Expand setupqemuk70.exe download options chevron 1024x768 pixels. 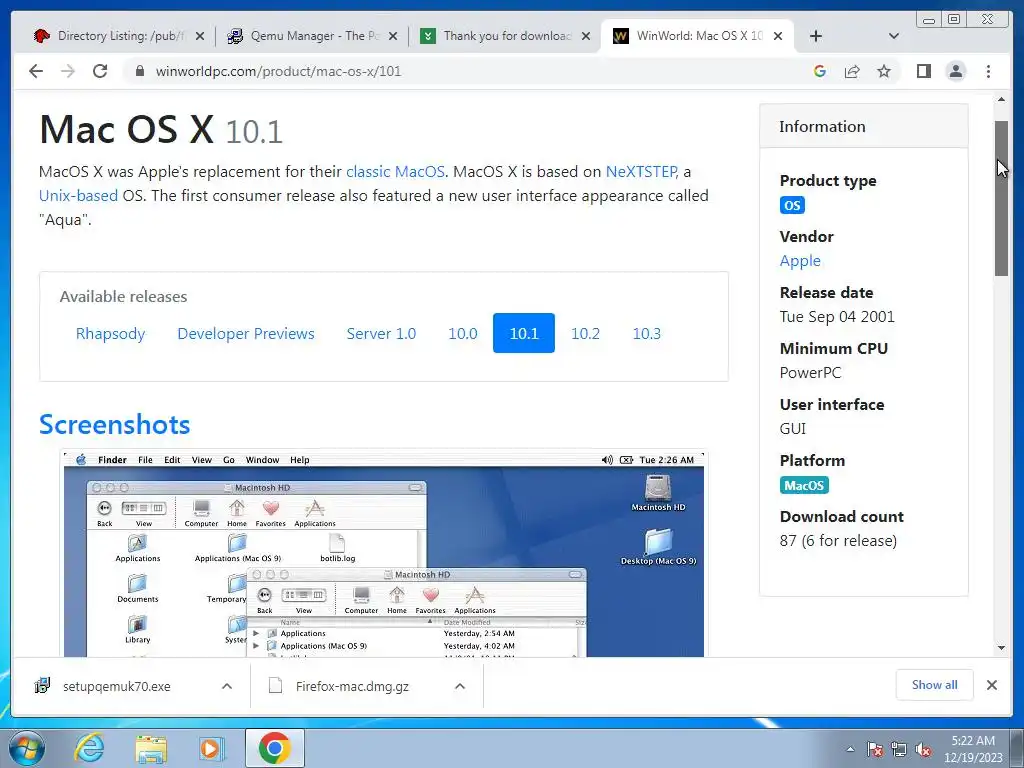[227, 686]
